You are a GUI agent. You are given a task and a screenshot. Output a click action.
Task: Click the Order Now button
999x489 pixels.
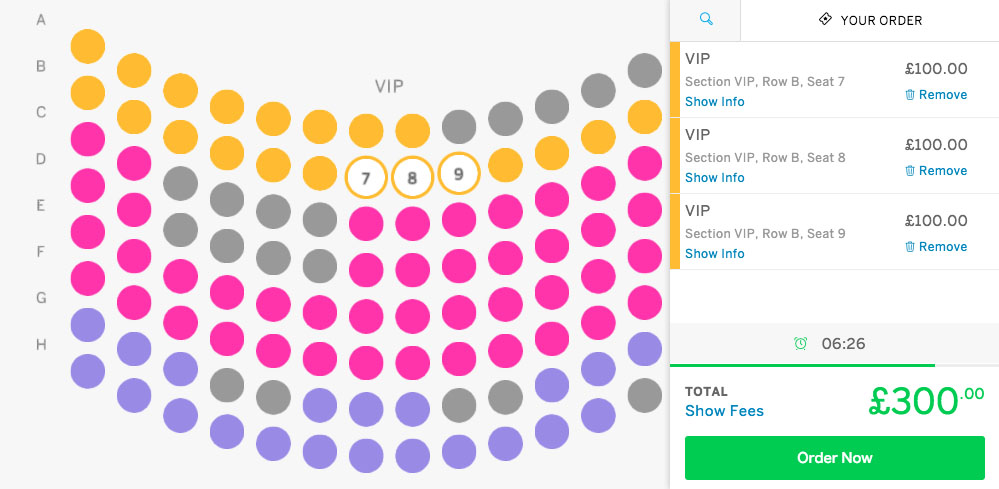[x=835, y=458]
